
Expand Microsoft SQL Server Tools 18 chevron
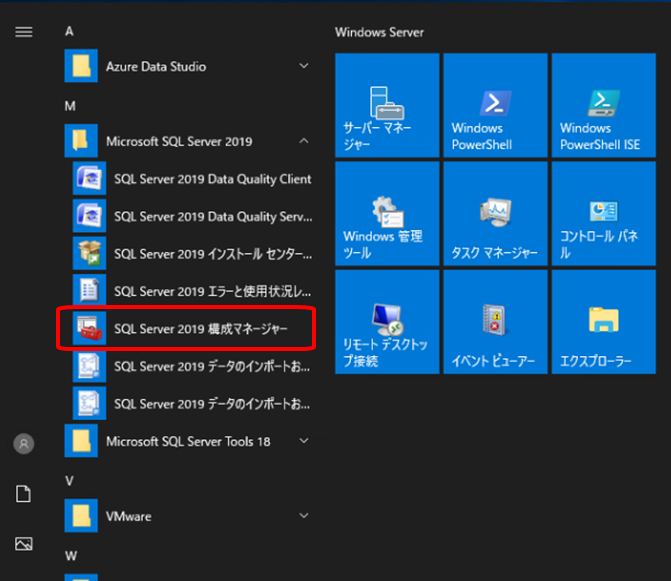304,441
